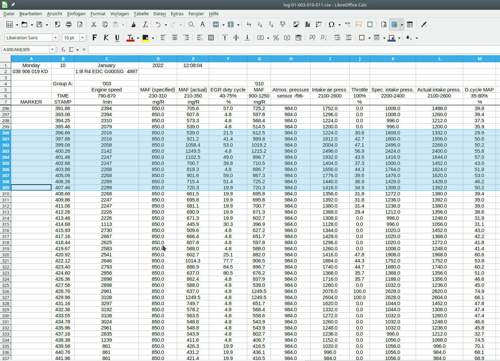
Task: Cut the selection with the scissors icon
Action: pos(94,24)
